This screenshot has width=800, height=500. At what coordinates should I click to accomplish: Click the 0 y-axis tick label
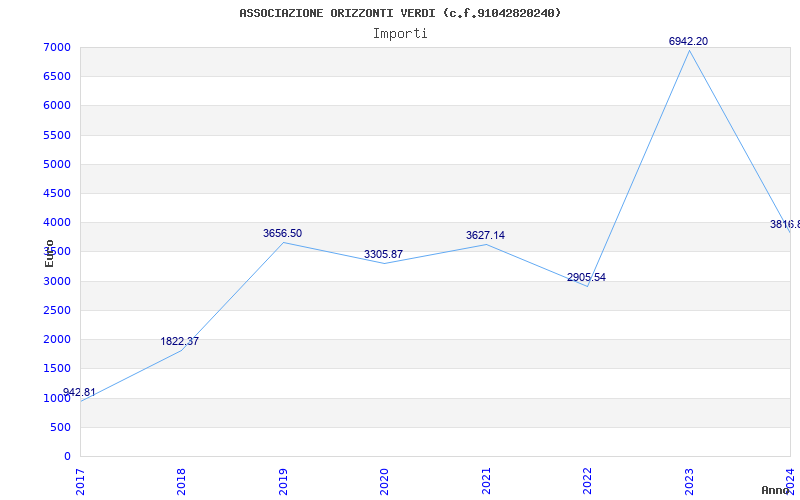point(67,456)
